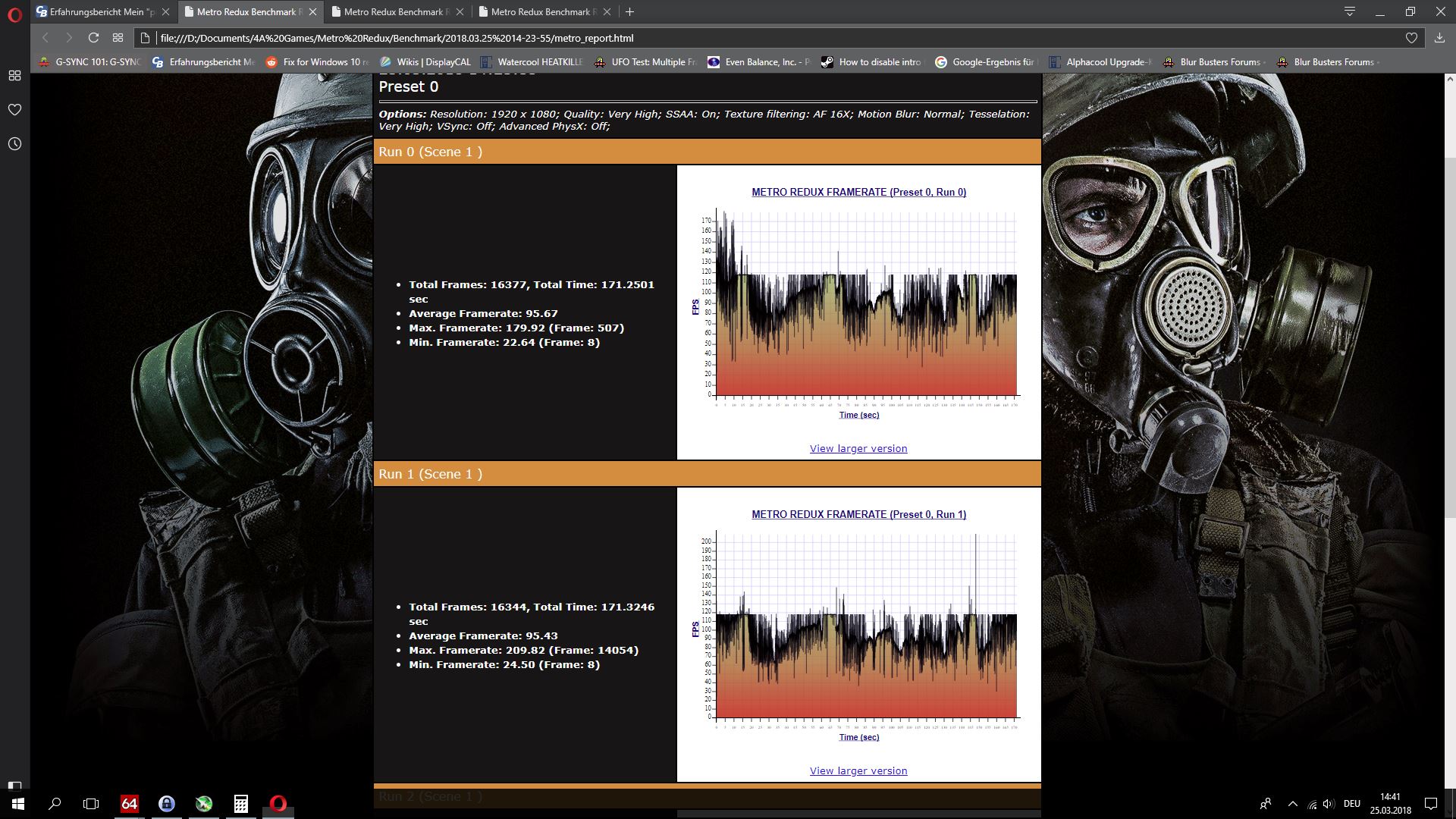Click the sidebar bookmarks heart icon
Viewport: 1456px width, 819px height.
[x=14, y=110]
